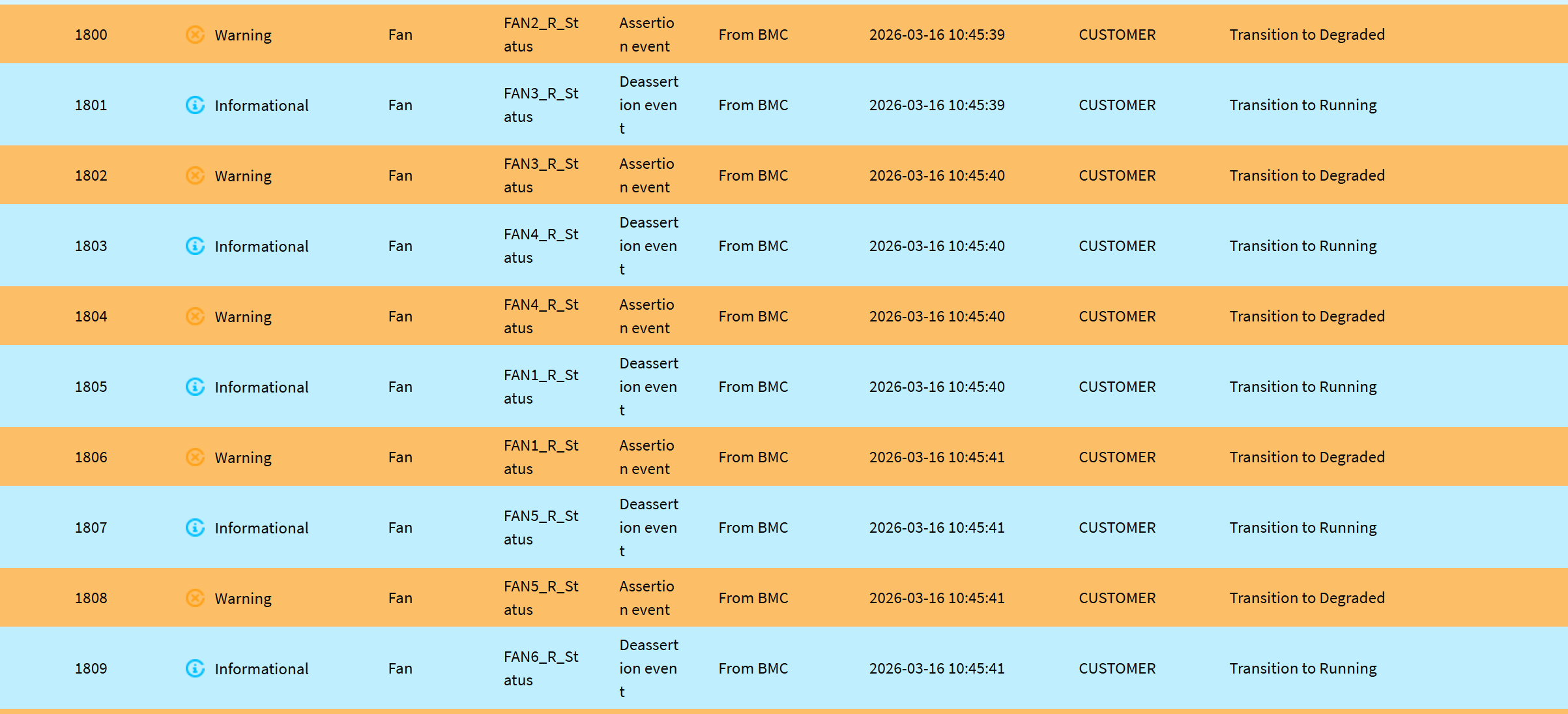Click CUSTOMER in event 1808 row
Screen dimensions: 1568x714
click(x=1117, y=598)
